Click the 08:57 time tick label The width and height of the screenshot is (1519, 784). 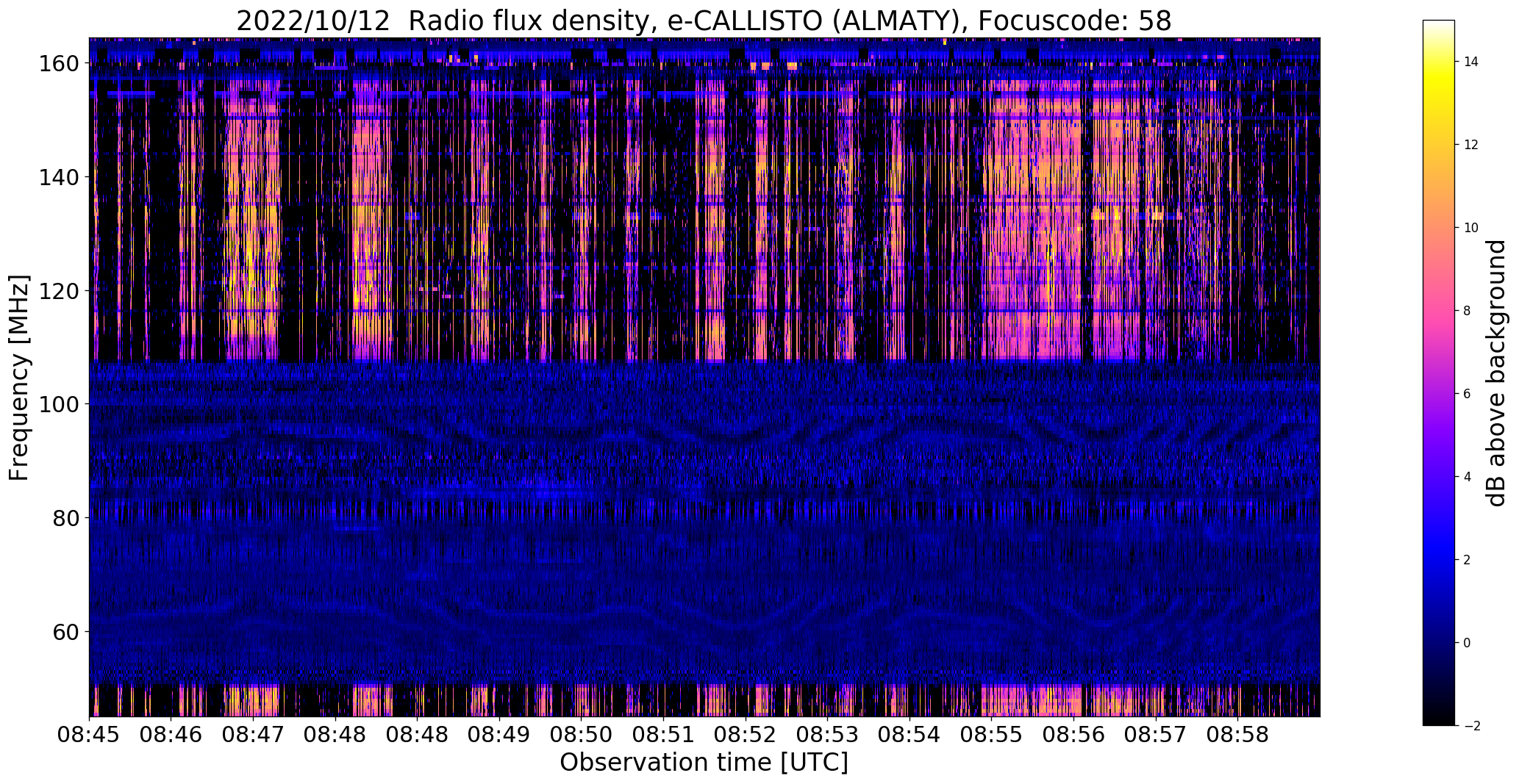1156,736
